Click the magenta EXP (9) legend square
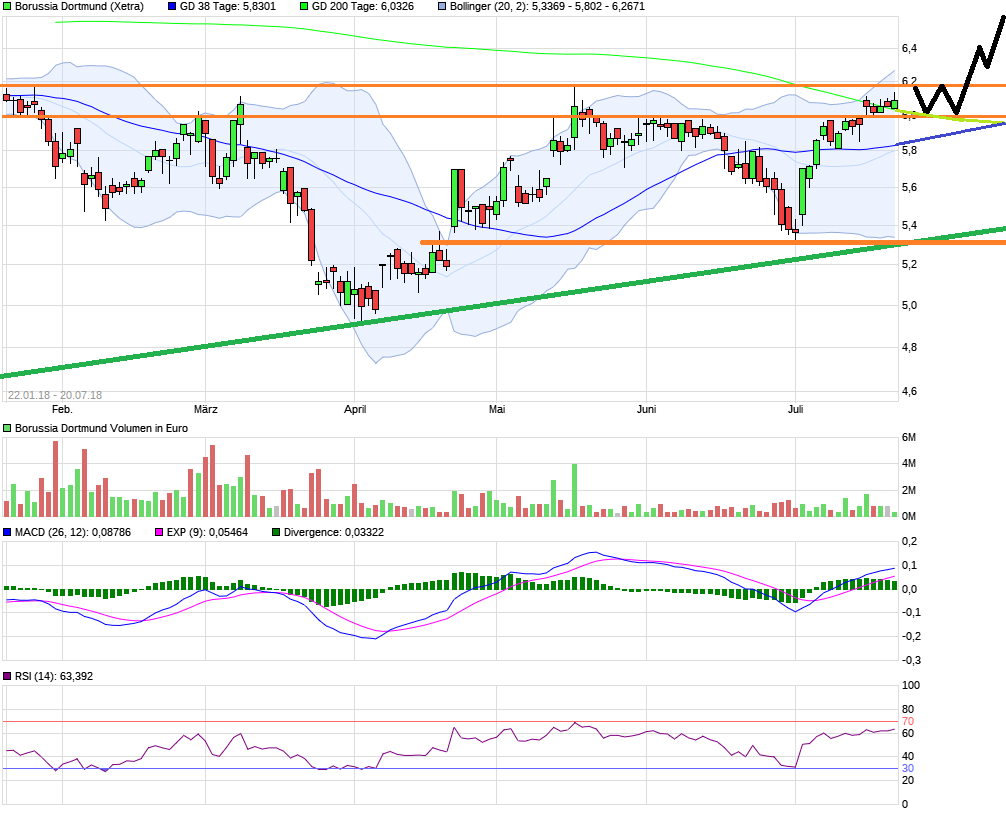The image size is (1006, 814). (159, 532)
